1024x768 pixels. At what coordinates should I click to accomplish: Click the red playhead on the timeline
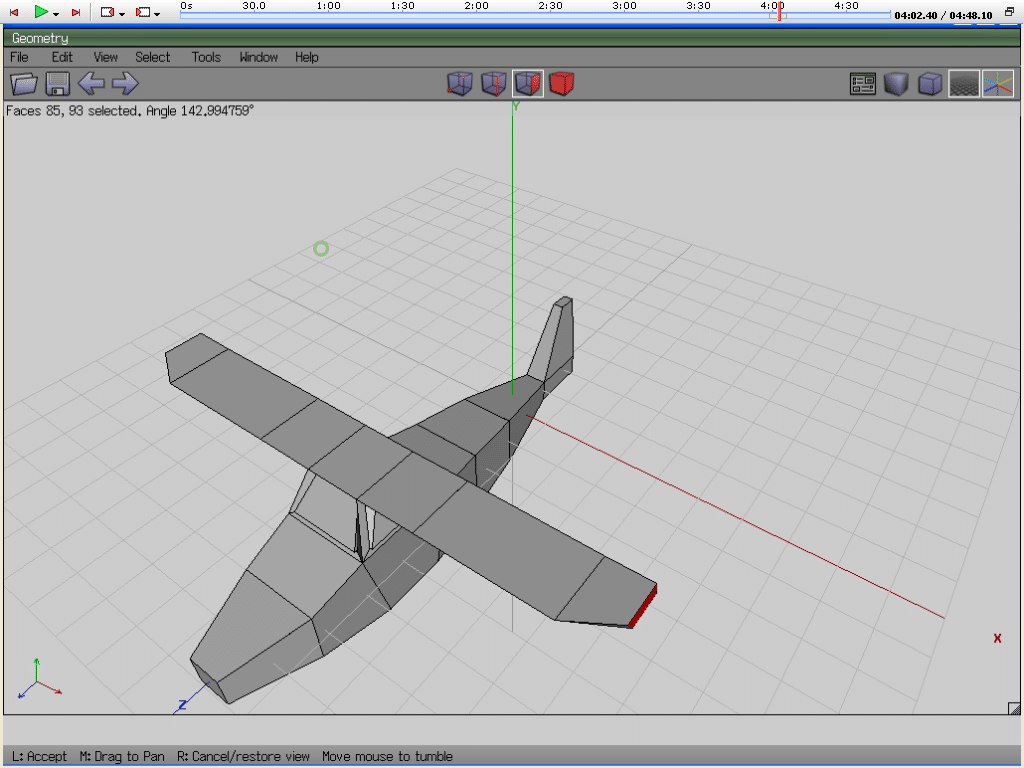click(x=779, y=12)
